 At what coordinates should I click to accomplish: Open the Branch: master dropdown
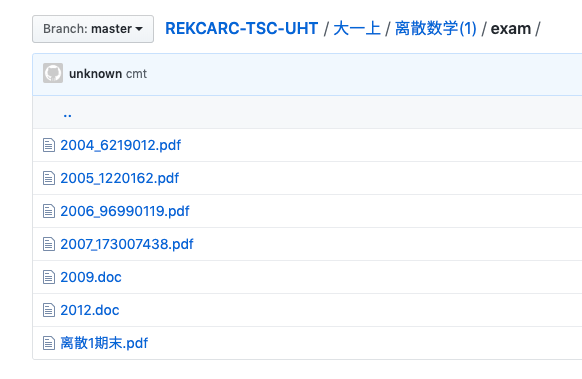pos(93,29)
